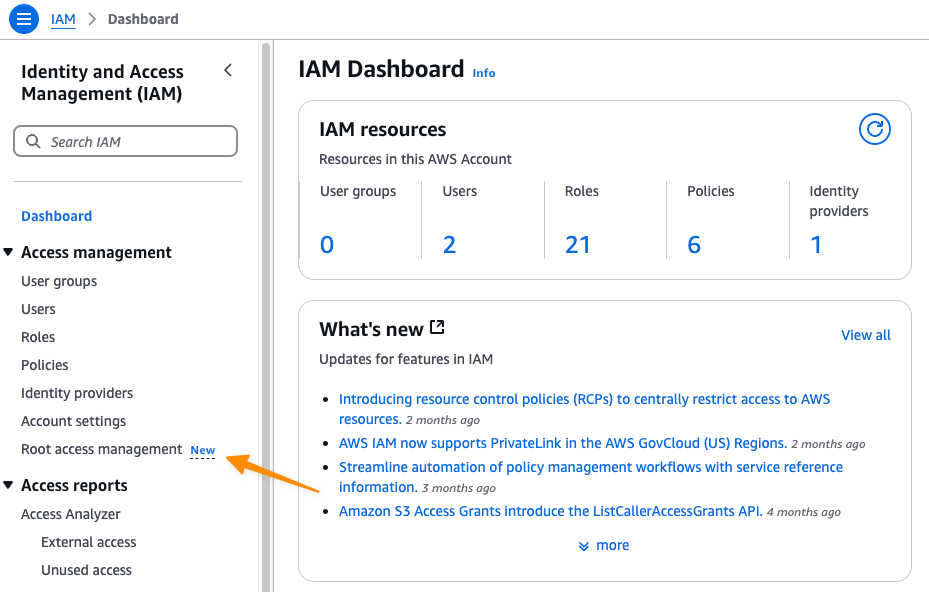Open Access Analyzer in the sidebar
The width and height of the screenshot is (929, 592).
tap(71, 514)
